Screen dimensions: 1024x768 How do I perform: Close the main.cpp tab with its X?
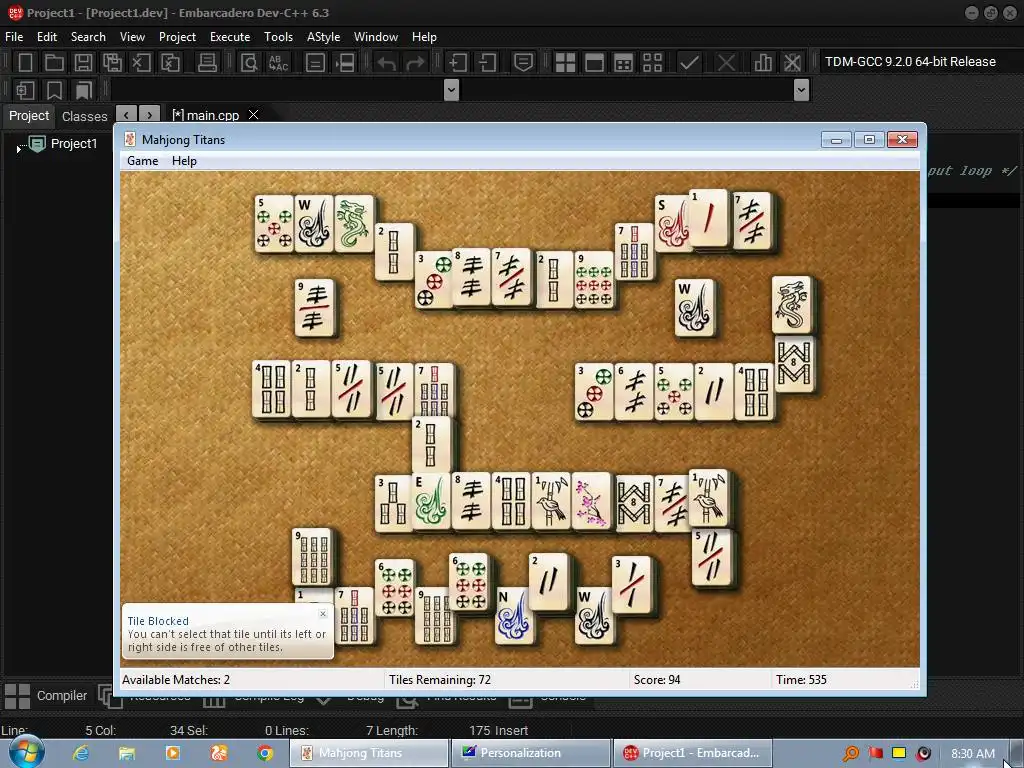[253, 114]
